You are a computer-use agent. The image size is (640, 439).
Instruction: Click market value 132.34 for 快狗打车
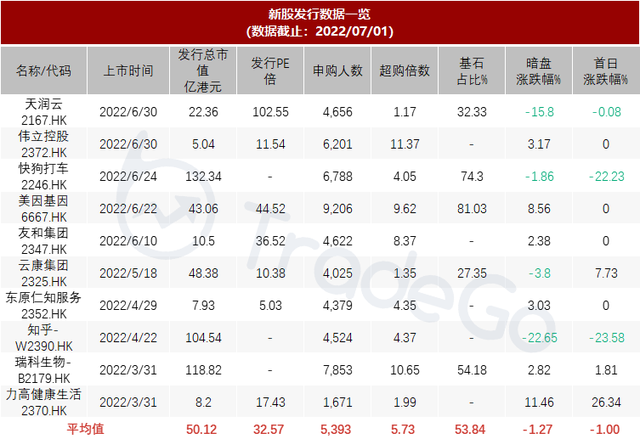pos(203,176)
